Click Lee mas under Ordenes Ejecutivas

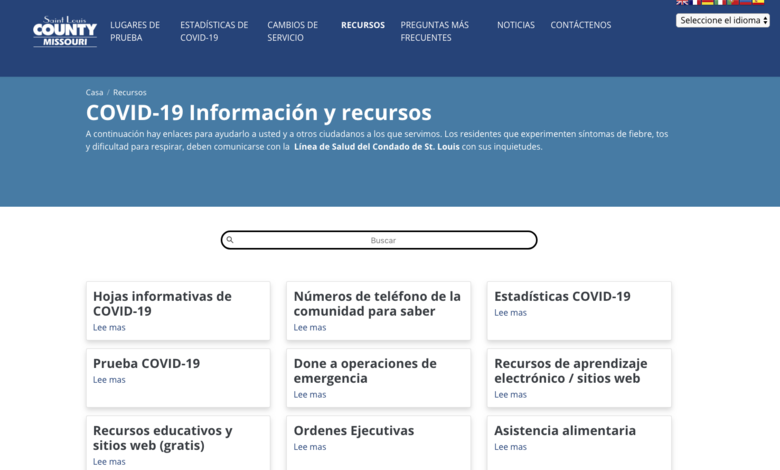pyautogui.click(x=309, y=447)
